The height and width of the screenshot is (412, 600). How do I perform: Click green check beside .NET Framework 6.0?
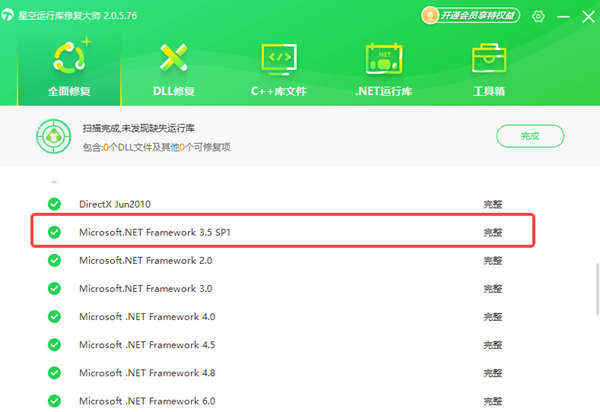click(54, 401)
